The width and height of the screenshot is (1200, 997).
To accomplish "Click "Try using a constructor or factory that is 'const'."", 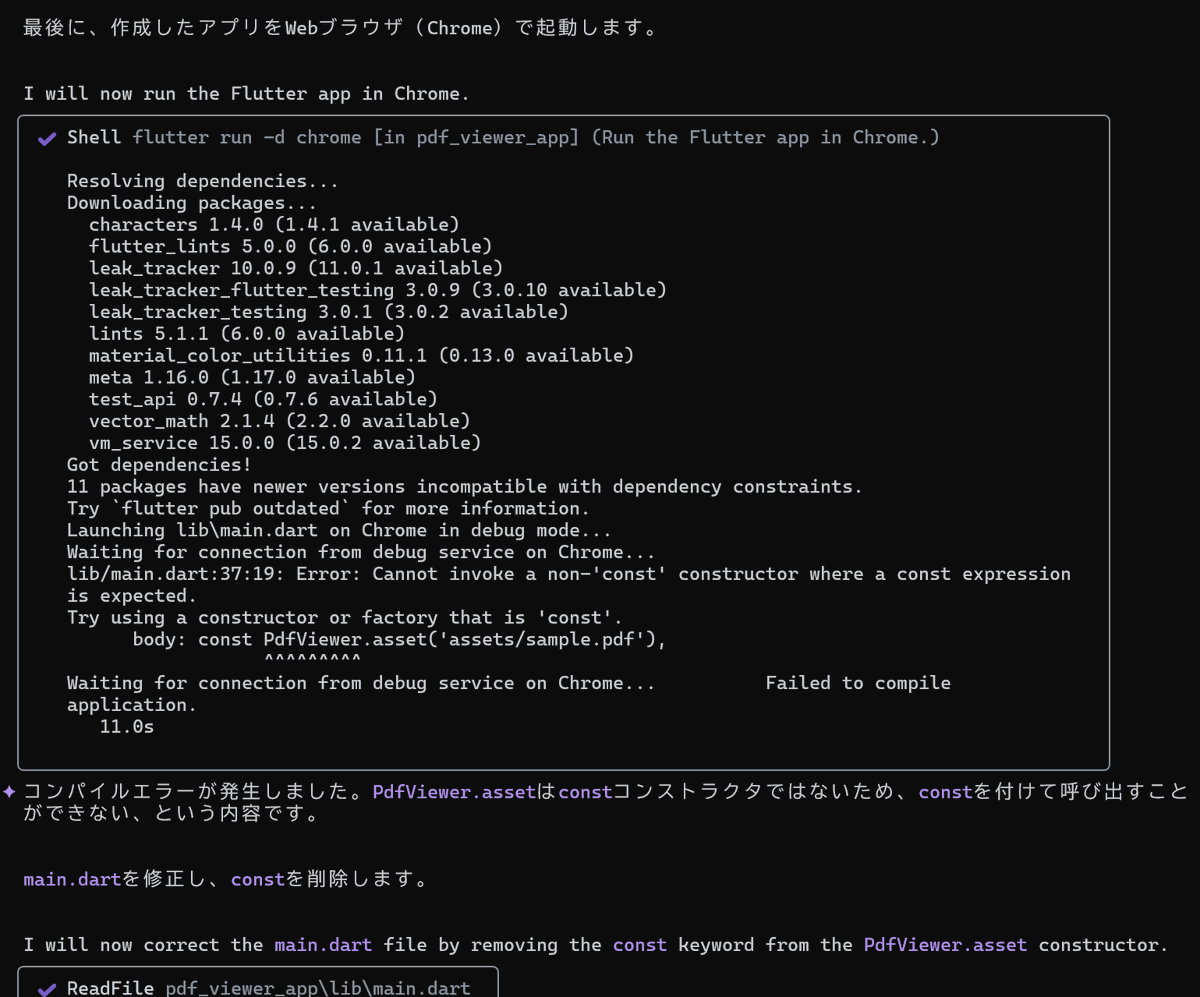I will 345,618.
